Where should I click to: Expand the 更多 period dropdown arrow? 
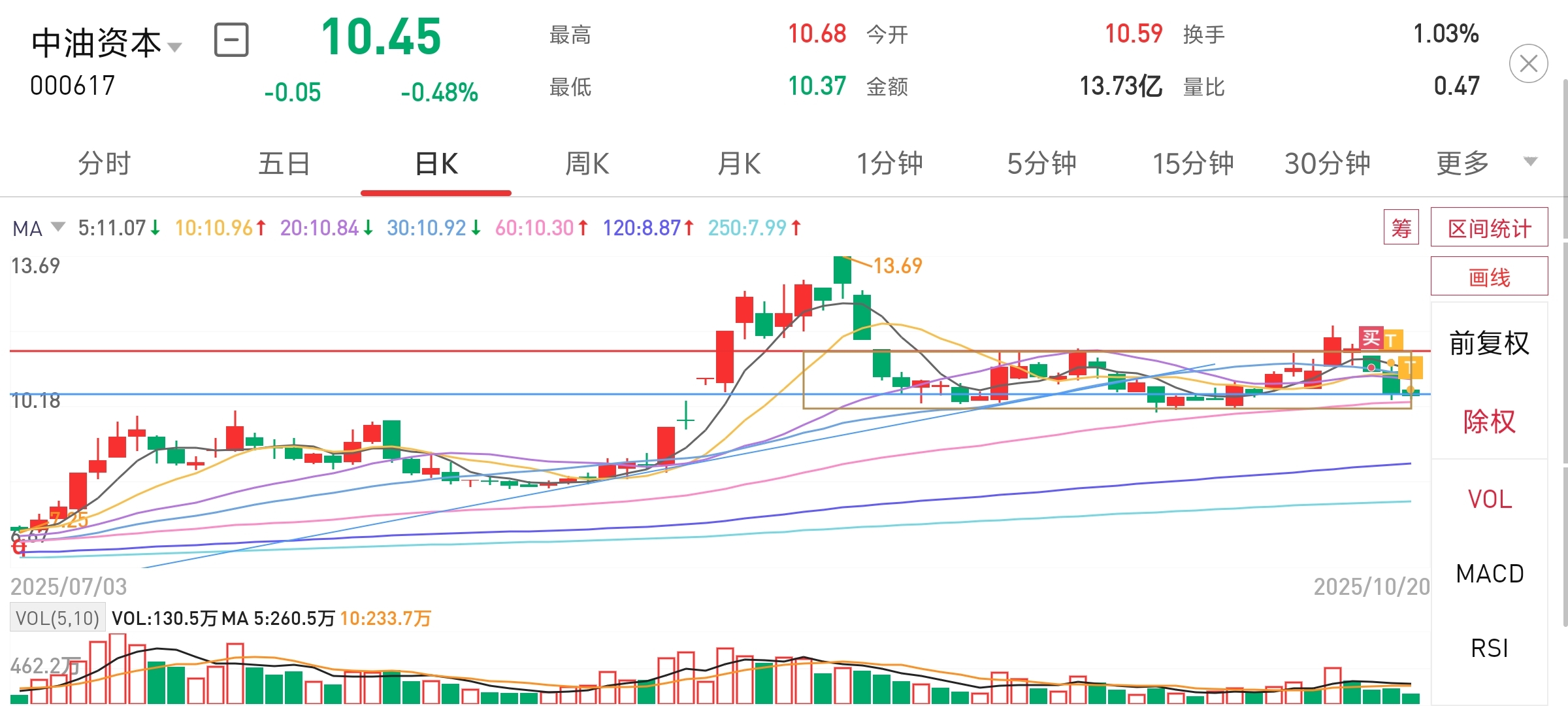(1530, 161)
